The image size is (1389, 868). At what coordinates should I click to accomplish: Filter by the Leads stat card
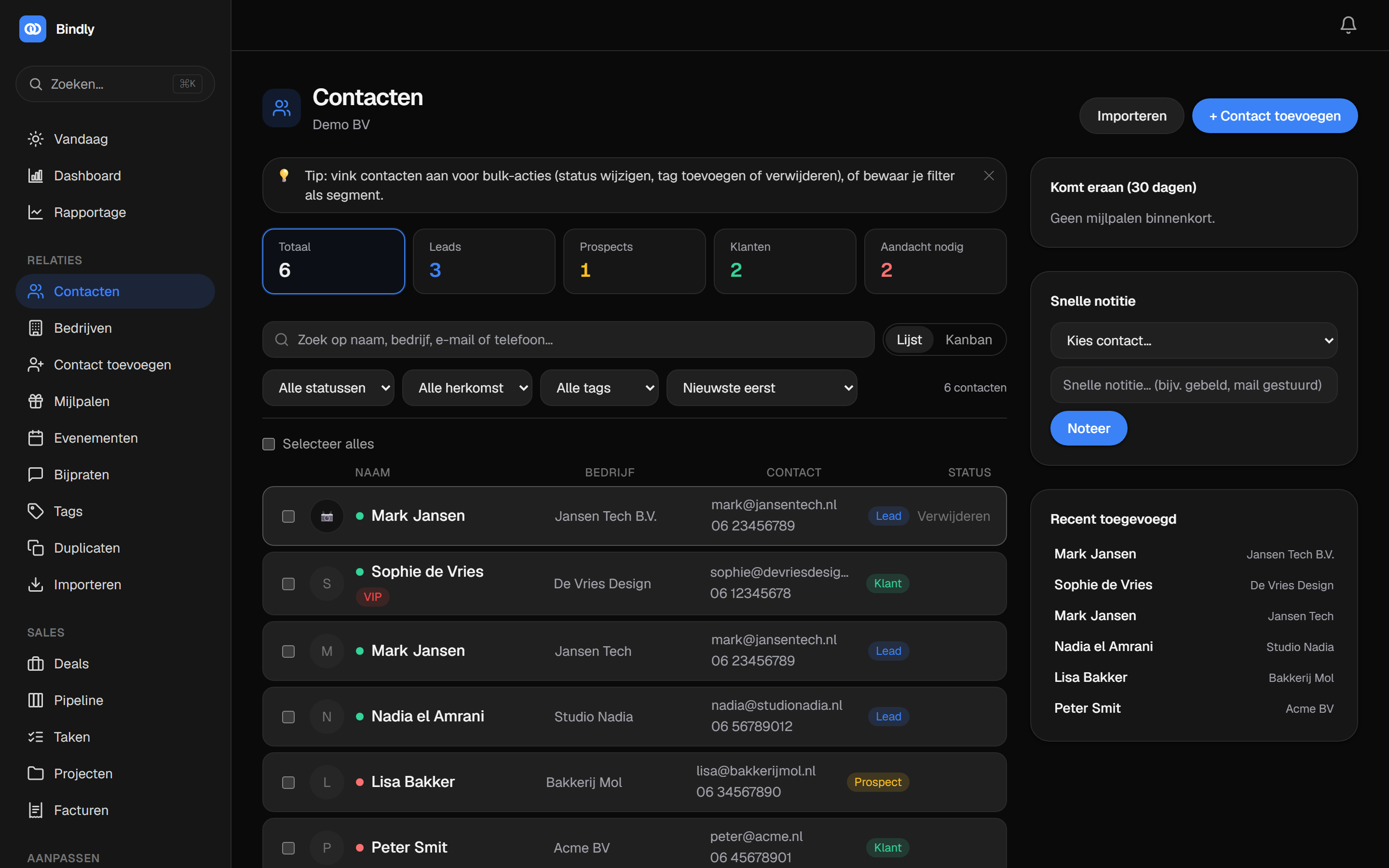(x=484, y=261)
